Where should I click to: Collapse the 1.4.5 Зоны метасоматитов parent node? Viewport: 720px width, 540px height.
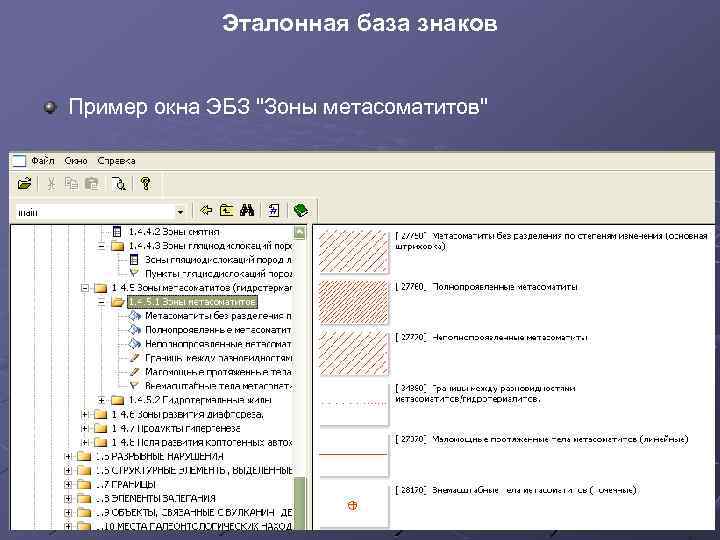tap(84, 288)
